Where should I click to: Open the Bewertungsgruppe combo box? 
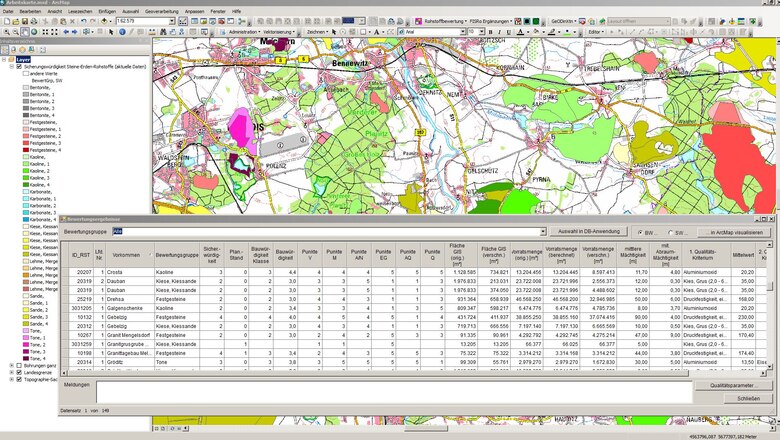click(x=542, y=231)
